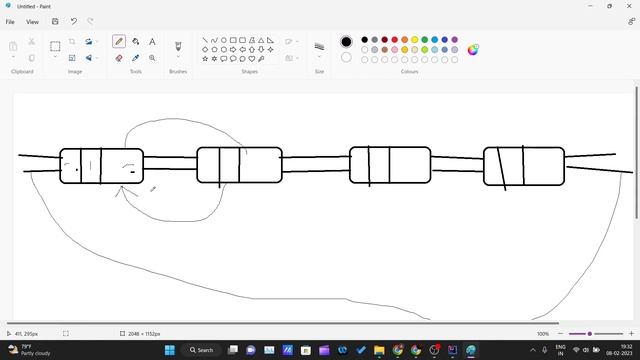Open Resize and skew tool
The image size is (640, 360).
coord(72,58)
